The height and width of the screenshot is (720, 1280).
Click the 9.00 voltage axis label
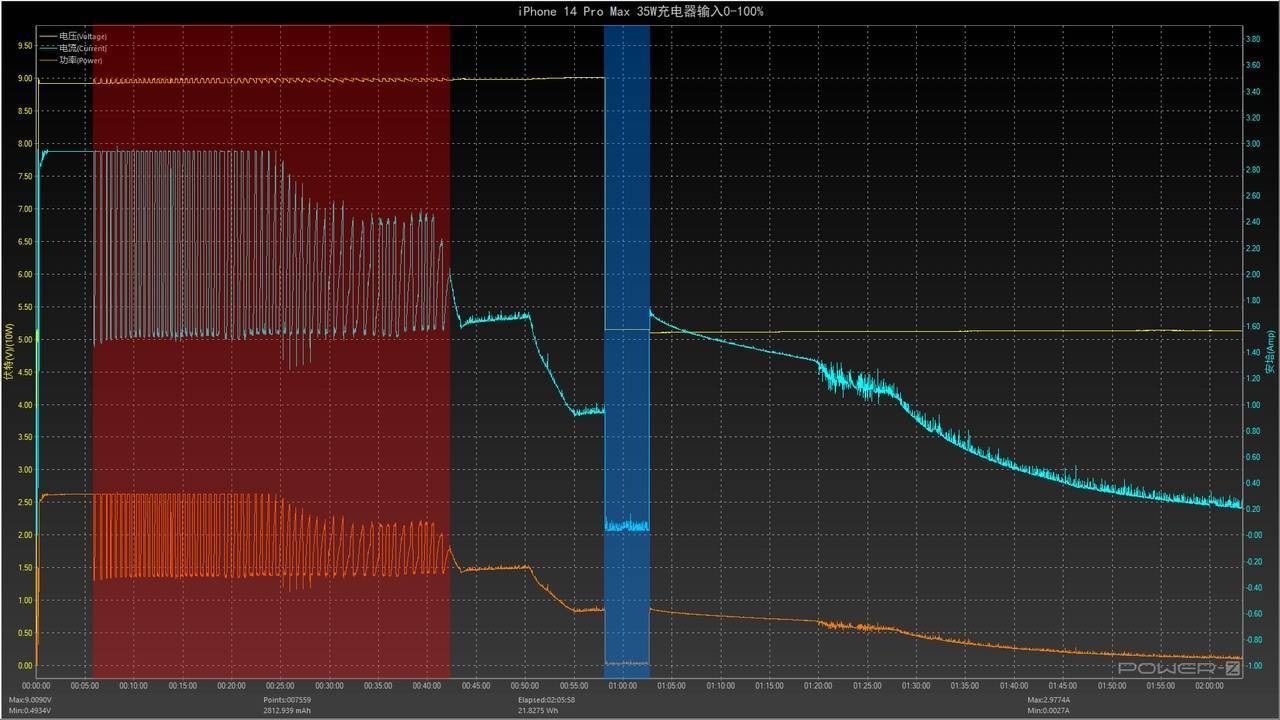pos(26,78)
